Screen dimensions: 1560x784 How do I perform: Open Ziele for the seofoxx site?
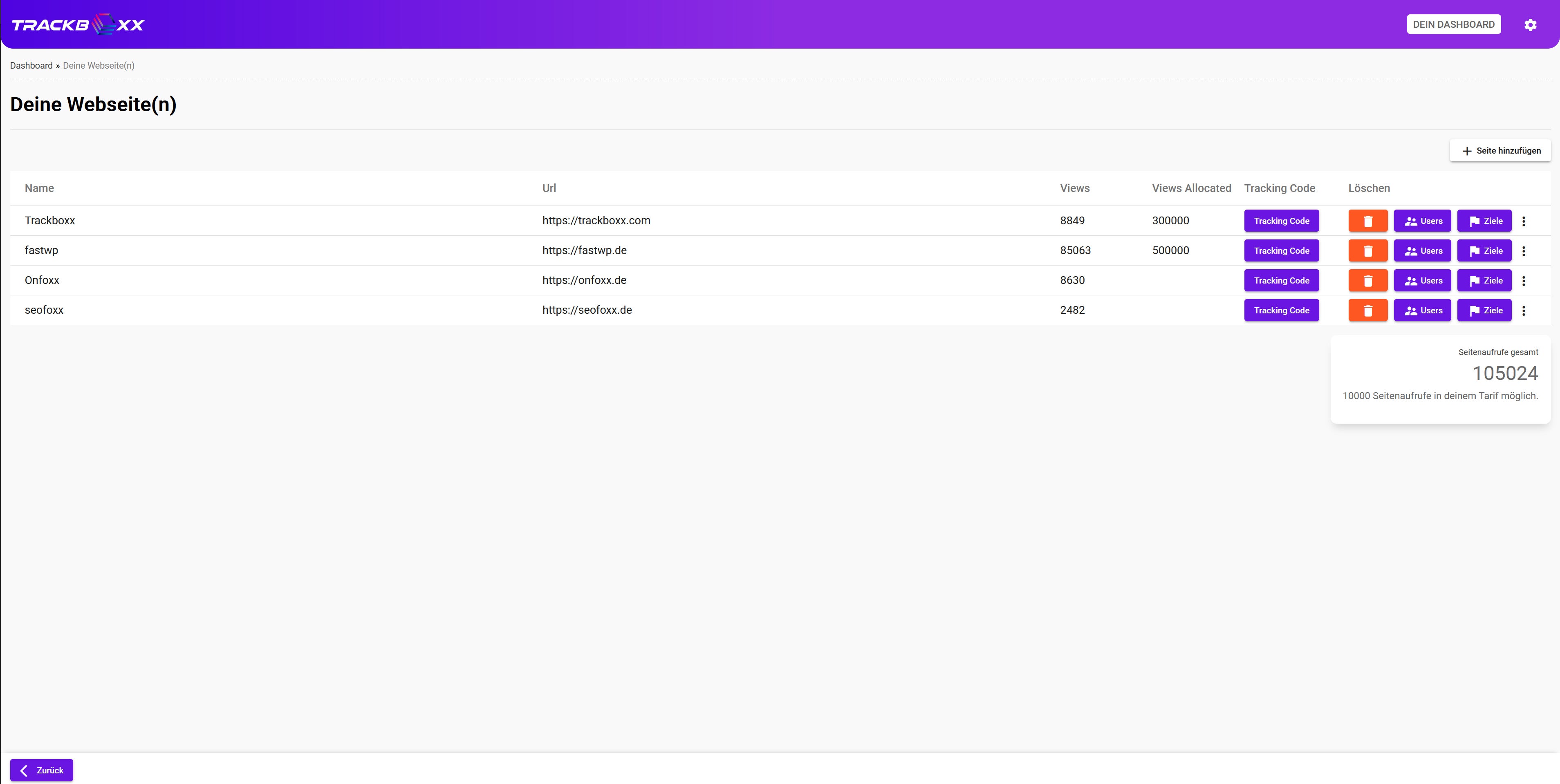1484,310
